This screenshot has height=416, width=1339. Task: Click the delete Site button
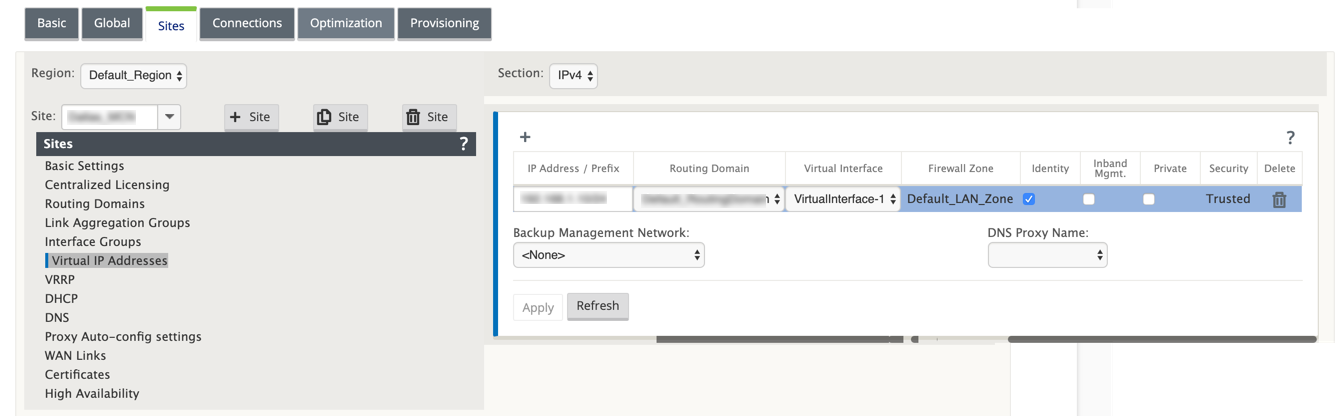pyautogui.click(x=429, y=117)
